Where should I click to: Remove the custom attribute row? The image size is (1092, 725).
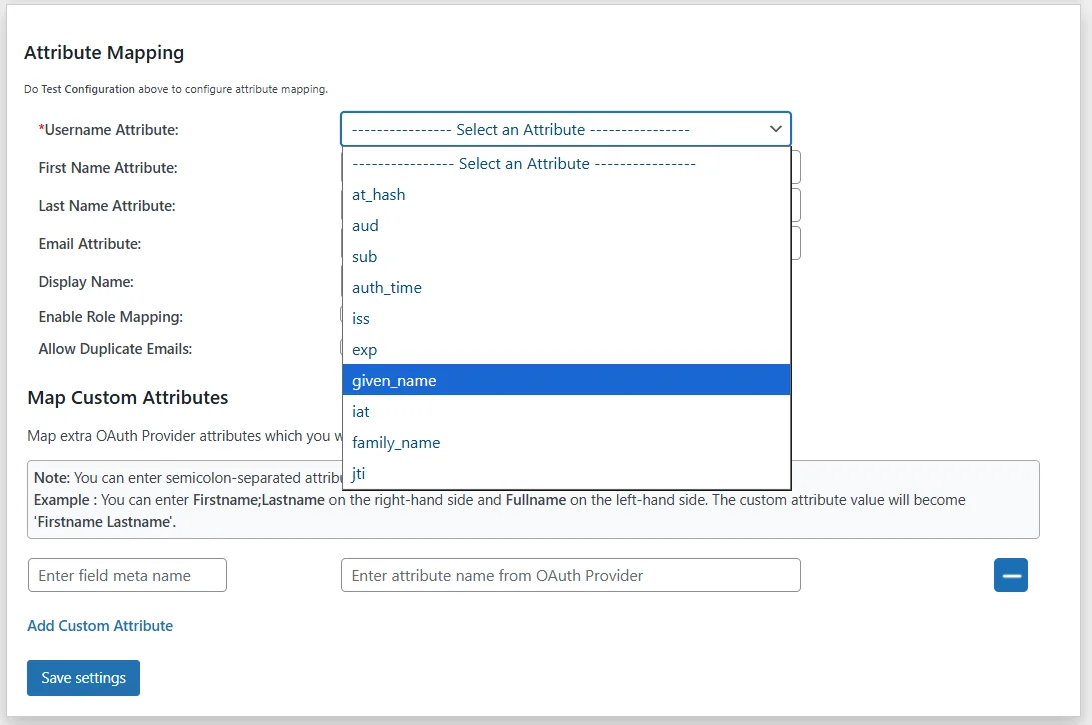coord(1010,575)
